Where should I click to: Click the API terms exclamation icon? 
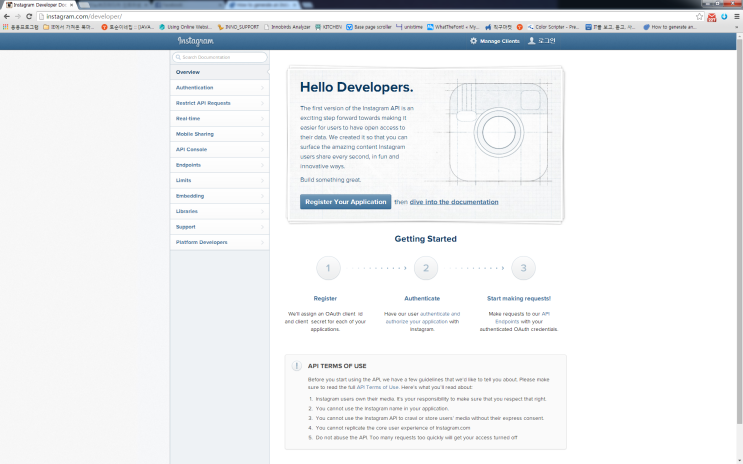(297, 366)
